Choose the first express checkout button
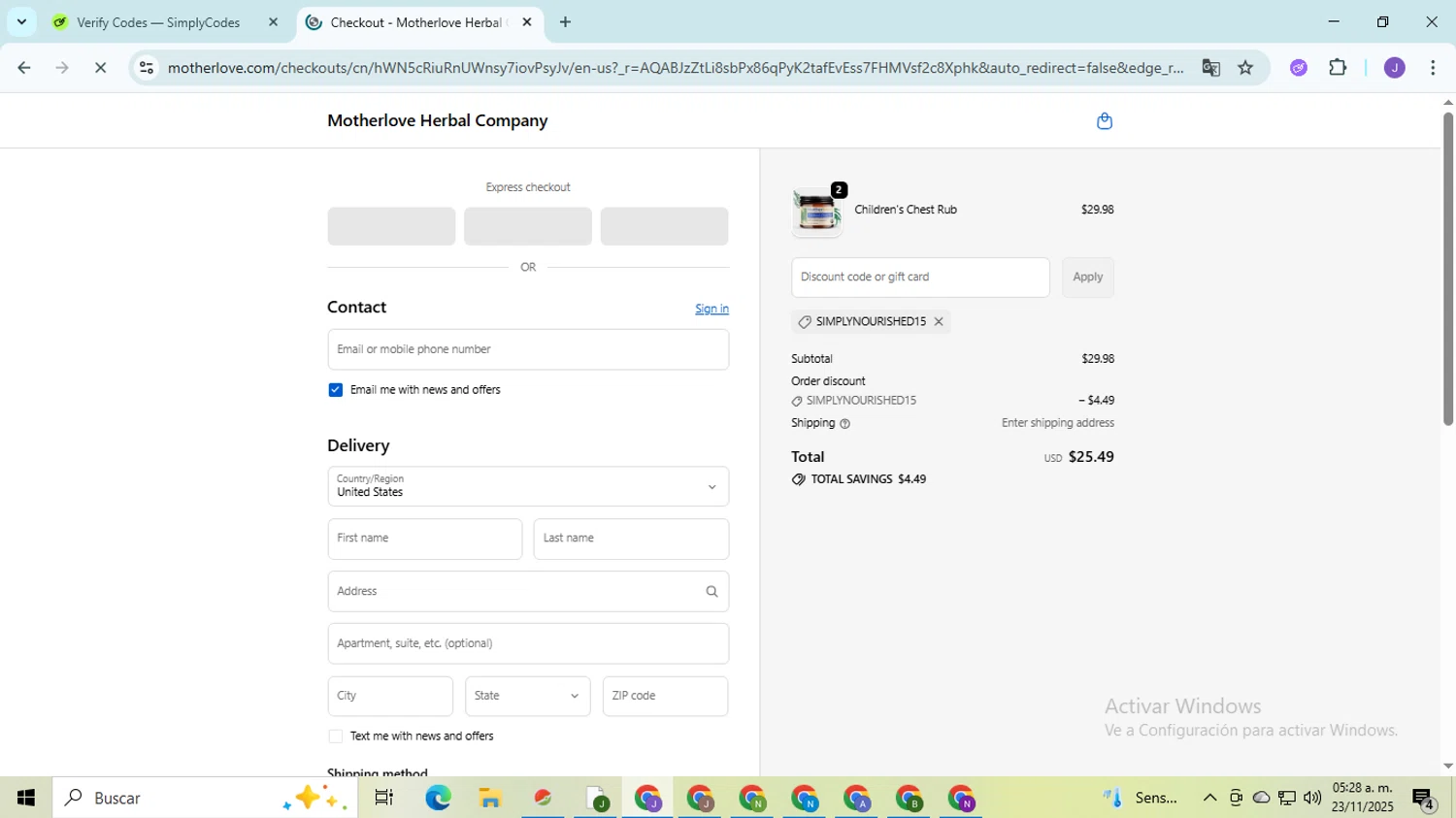 [391, 226]
